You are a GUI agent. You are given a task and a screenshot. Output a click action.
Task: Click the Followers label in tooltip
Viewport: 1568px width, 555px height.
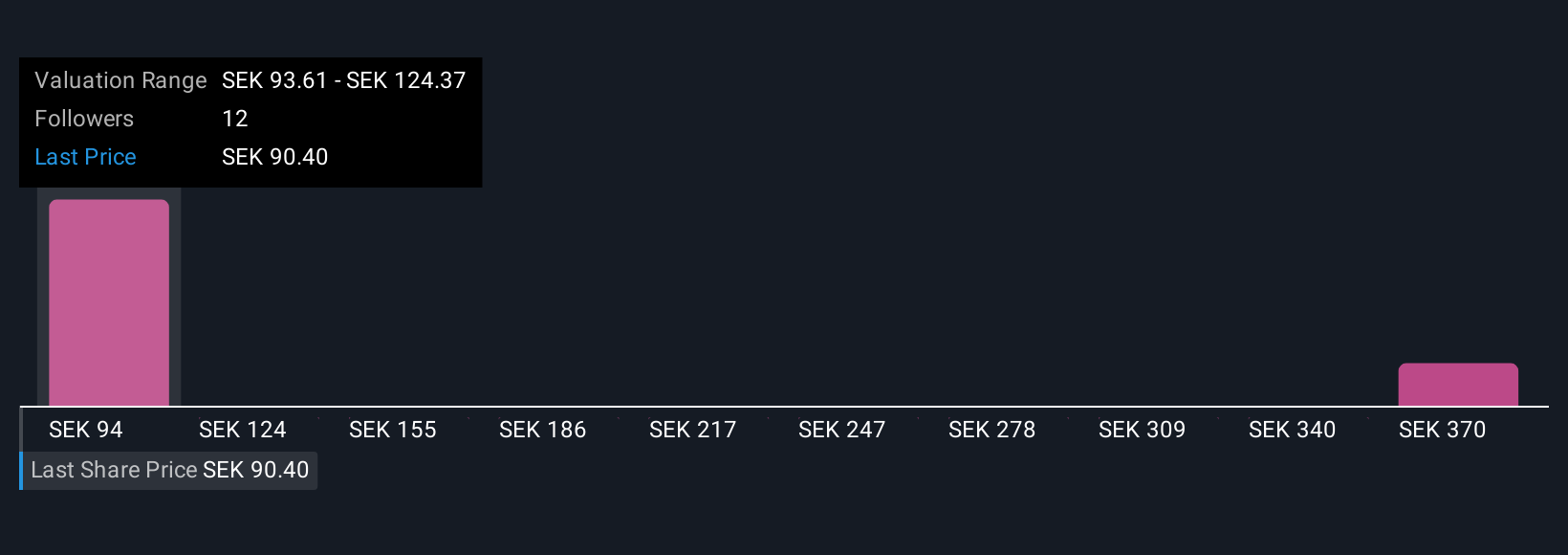84,119
